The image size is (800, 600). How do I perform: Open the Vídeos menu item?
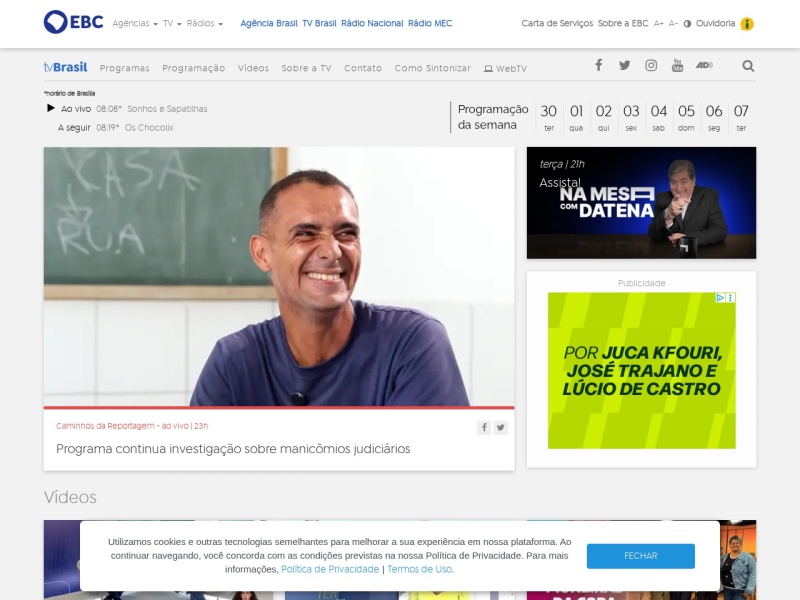click(253, 68)
